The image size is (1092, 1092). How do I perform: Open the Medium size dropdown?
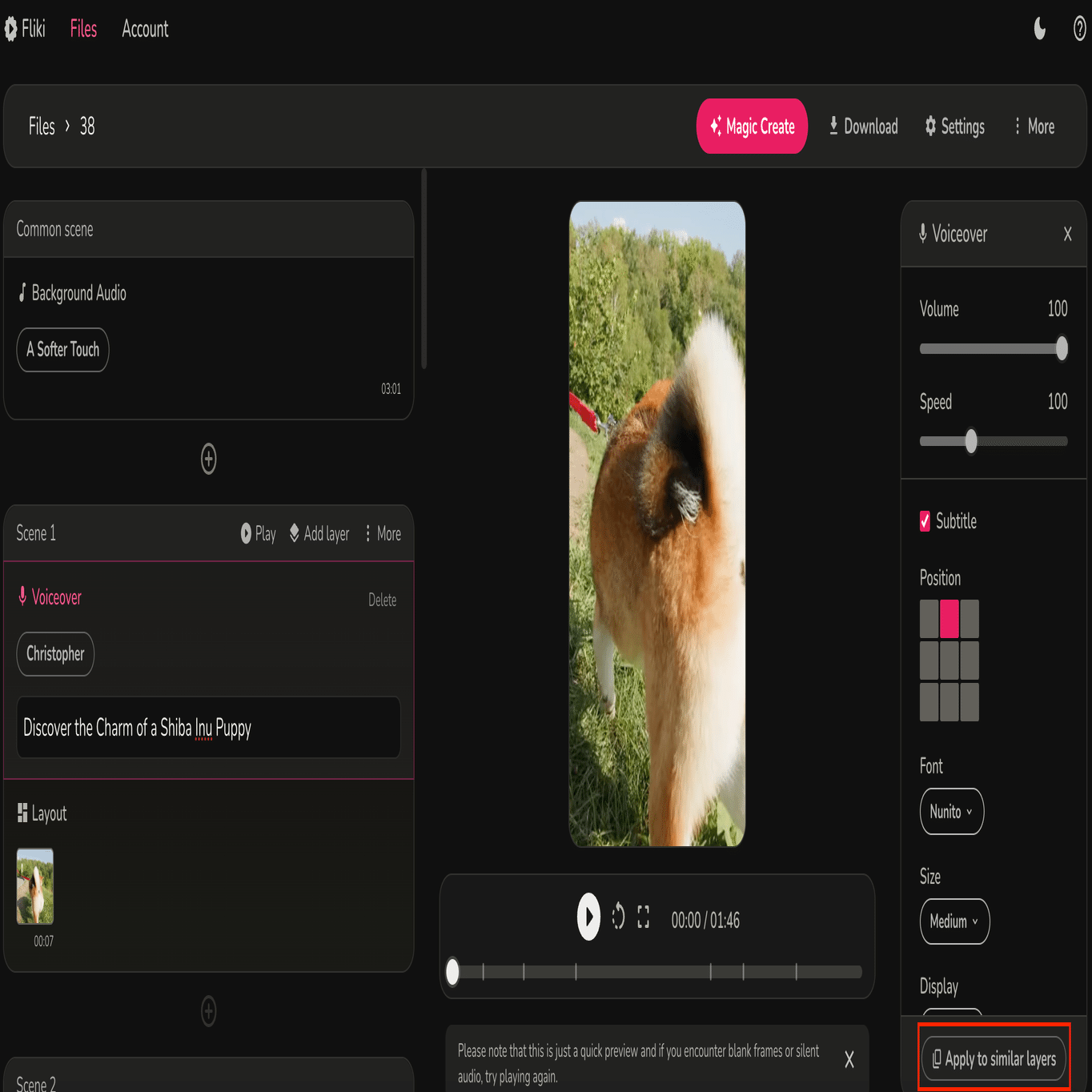954,921
